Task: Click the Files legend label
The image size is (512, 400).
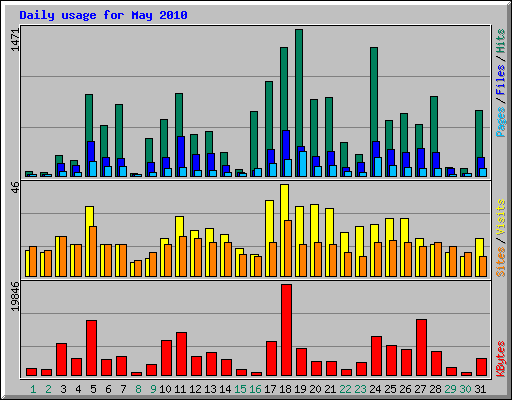Action: pos(501,80)
